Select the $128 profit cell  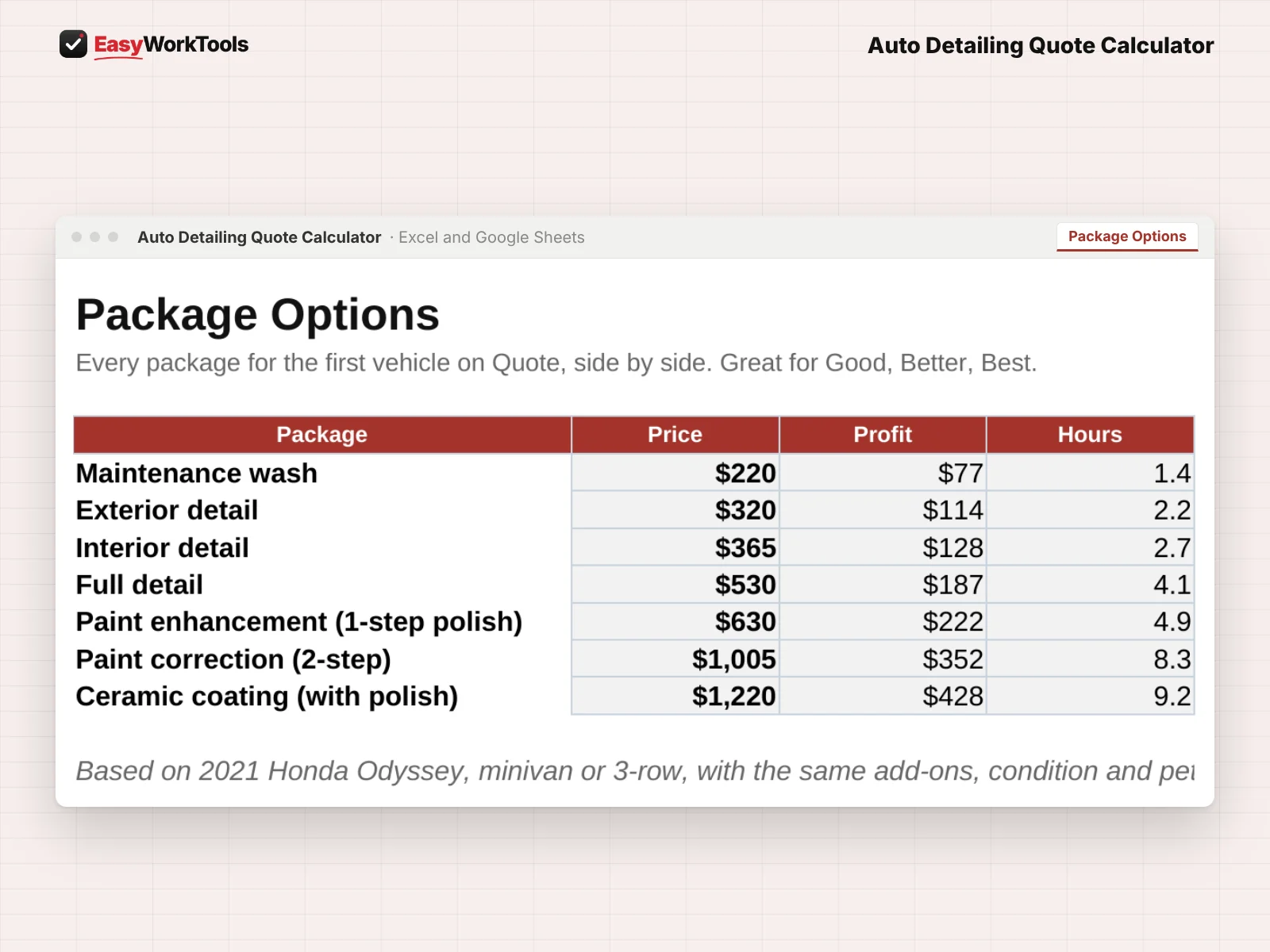[883, 547]
